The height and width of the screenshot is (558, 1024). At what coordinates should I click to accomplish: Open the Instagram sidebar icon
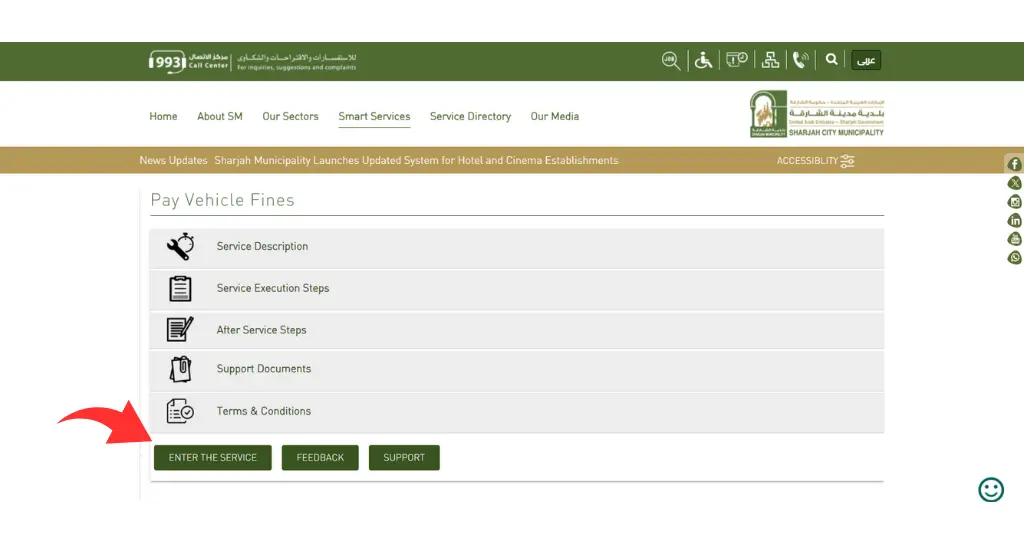pyautogui.click(x=1014, y=202)
